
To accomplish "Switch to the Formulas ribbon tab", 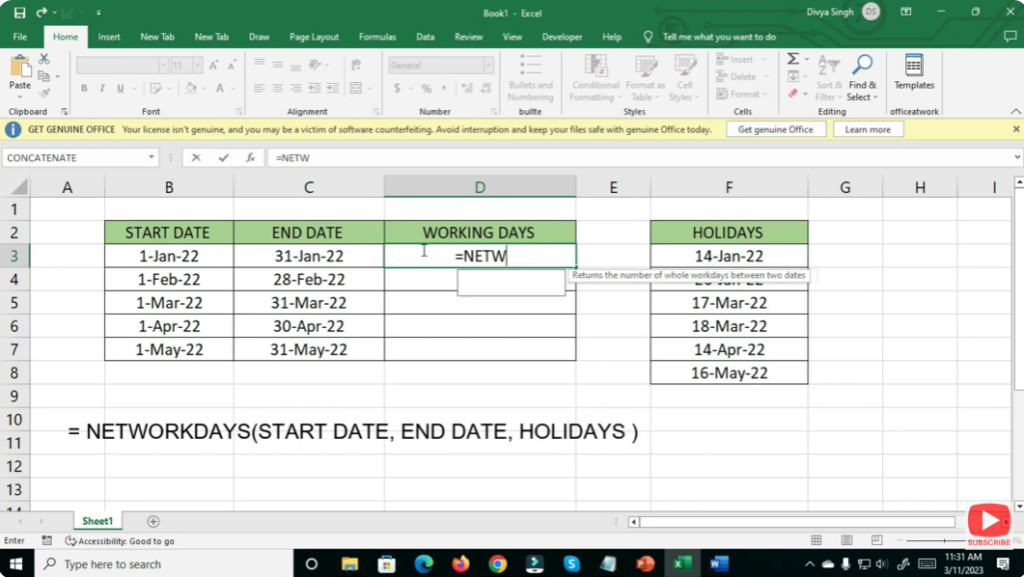I will (377, 36).
